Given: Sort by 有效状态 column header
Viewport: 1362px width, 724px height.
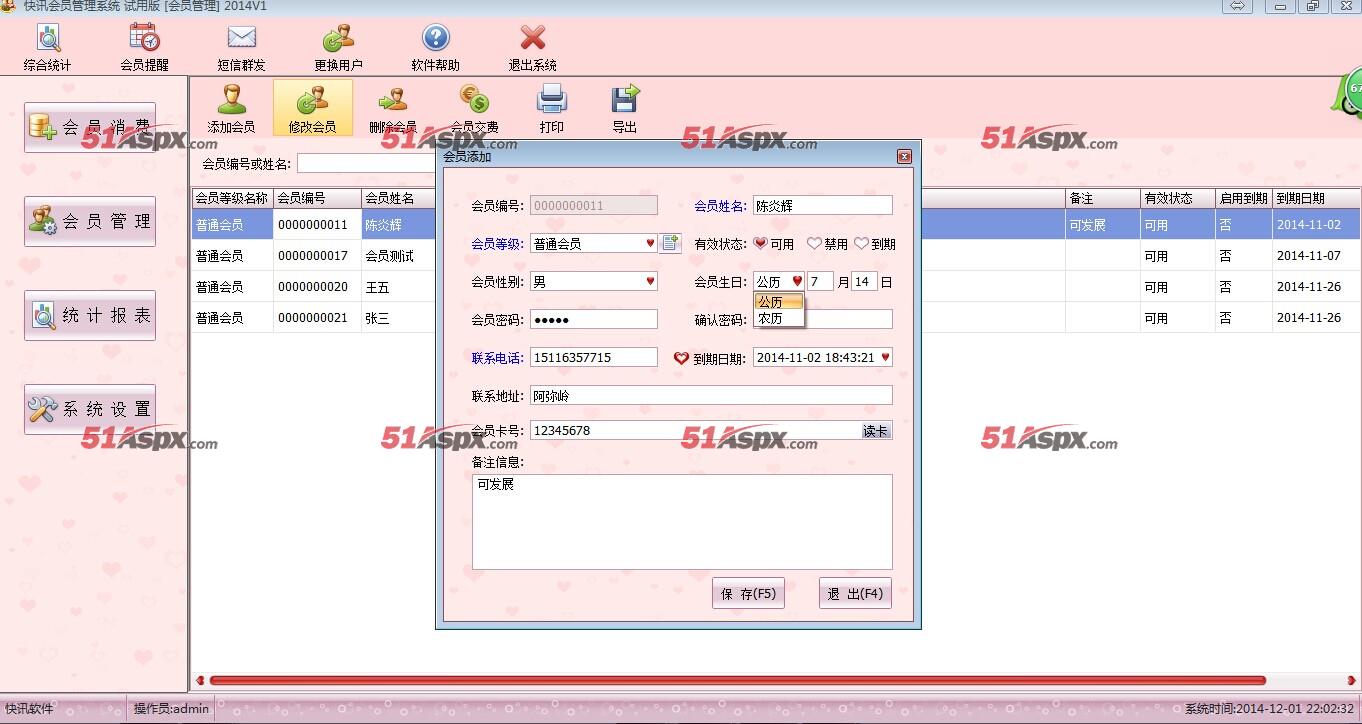Looking at the screenshot, I should coord(1178,198).
